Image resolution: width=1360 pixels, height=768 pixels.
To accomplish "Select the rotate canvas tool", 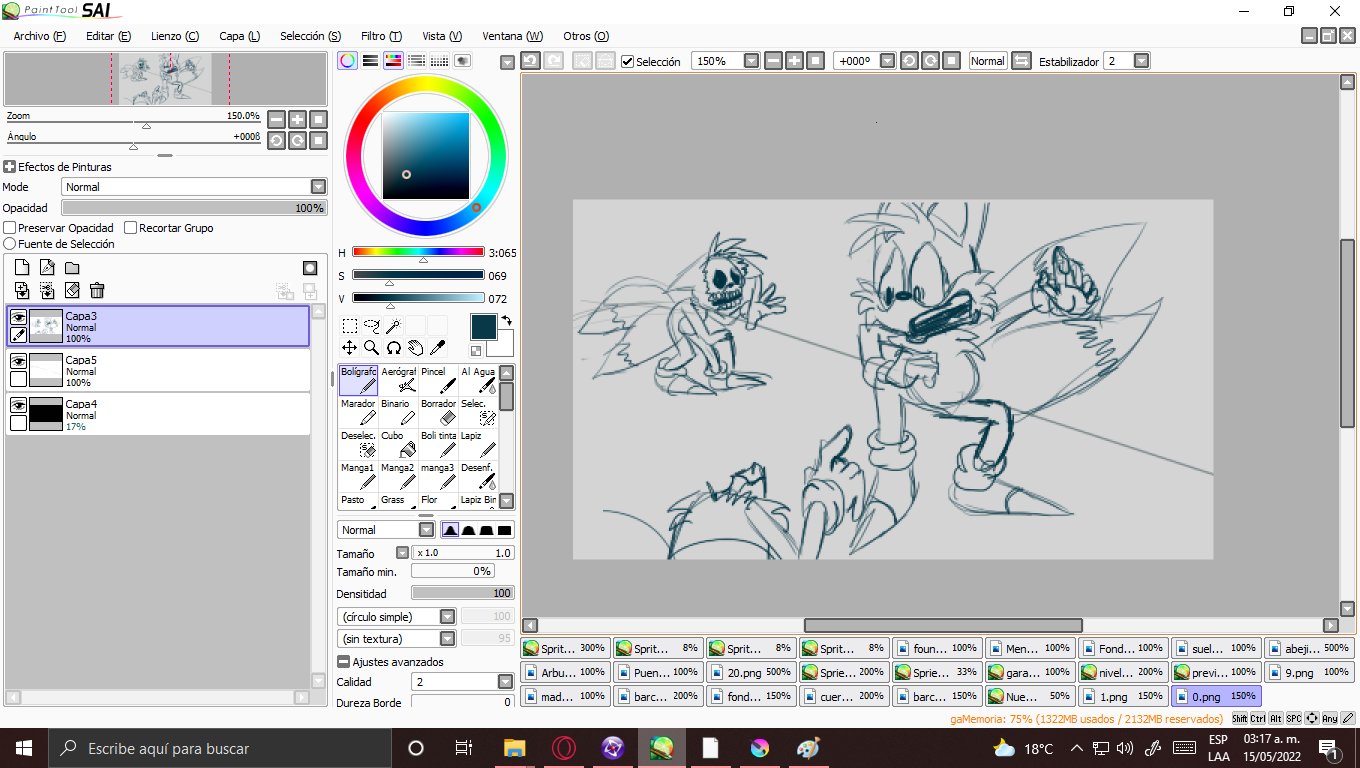I will pos(393,347).
